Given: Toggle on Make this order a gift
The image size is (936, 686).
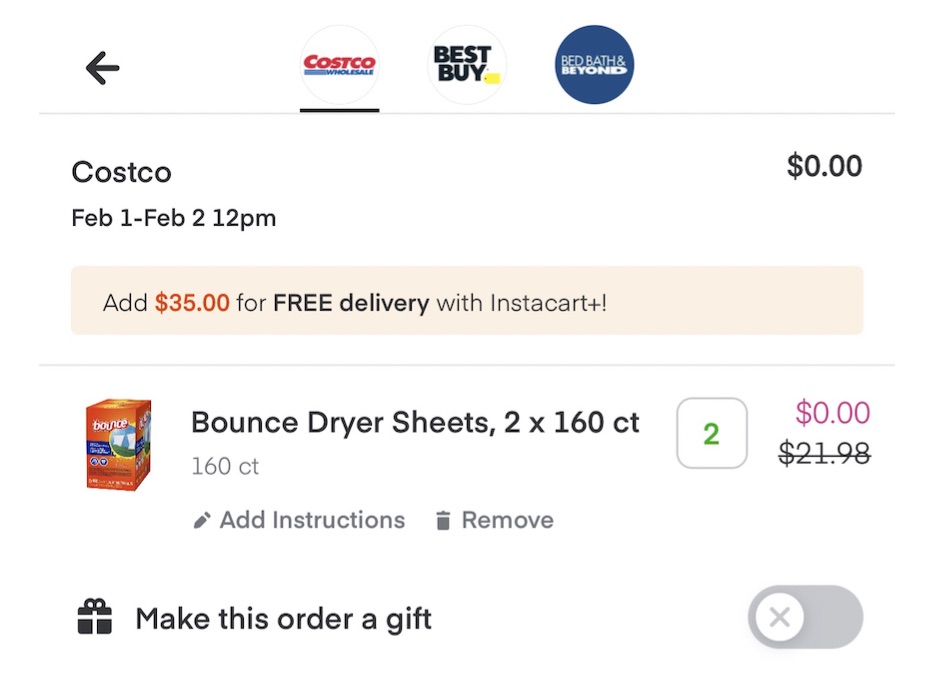Looking at the screenshot, I should [805, 617].
